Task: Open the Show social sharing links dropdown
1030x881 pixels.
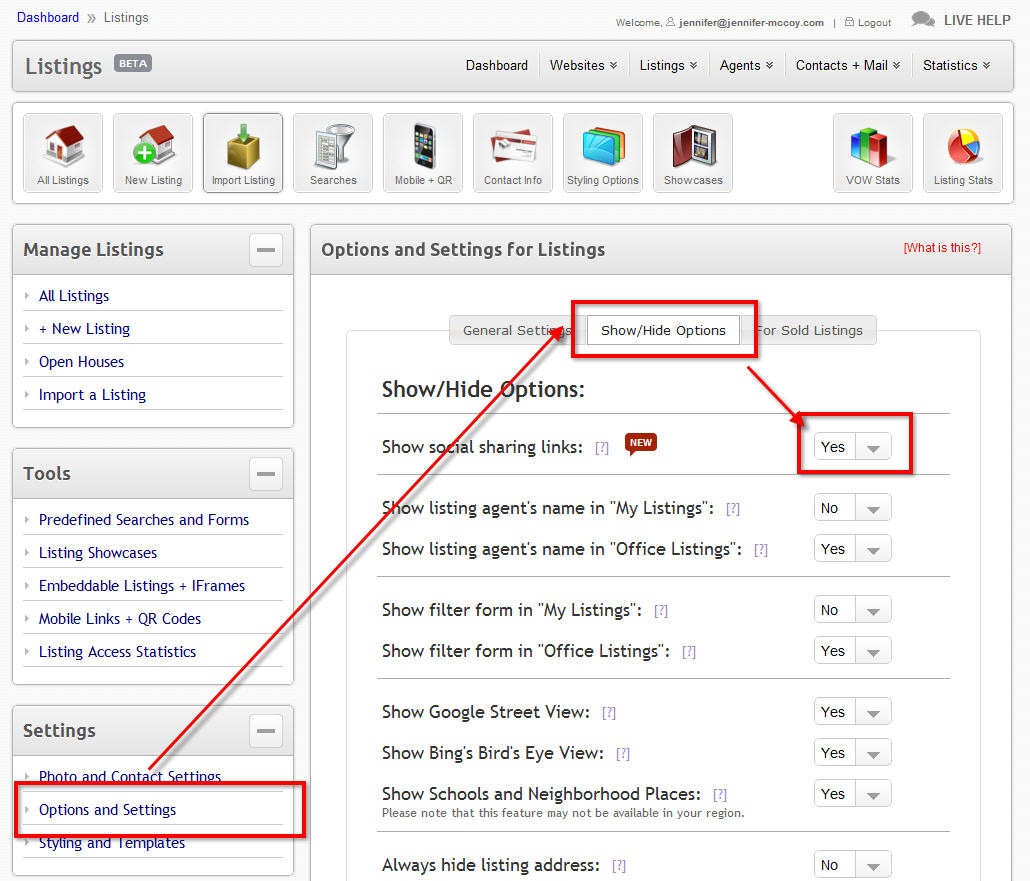Action: pyautogui.click(x=853, y=447)
